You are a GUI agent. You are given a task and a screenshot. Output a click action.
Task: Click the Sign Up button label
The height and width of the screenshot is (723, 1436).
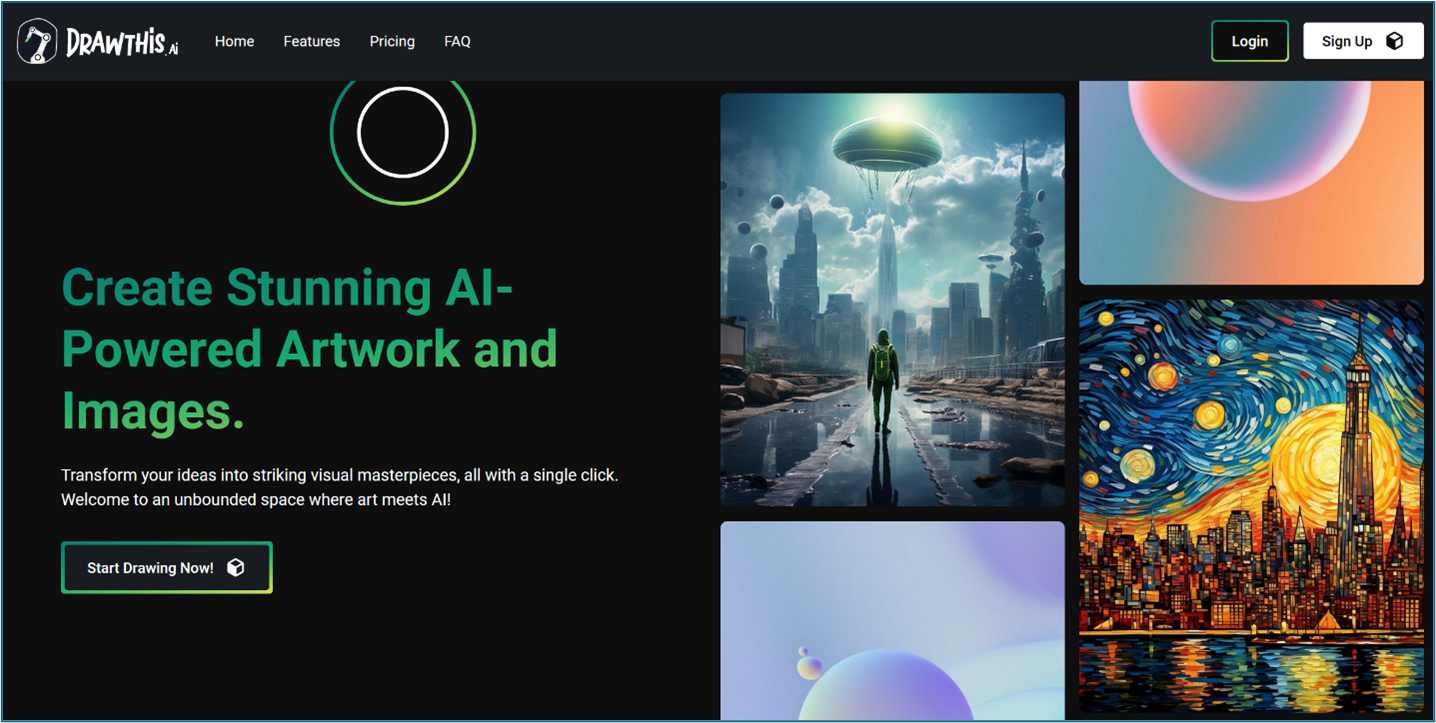[1346, 41]
